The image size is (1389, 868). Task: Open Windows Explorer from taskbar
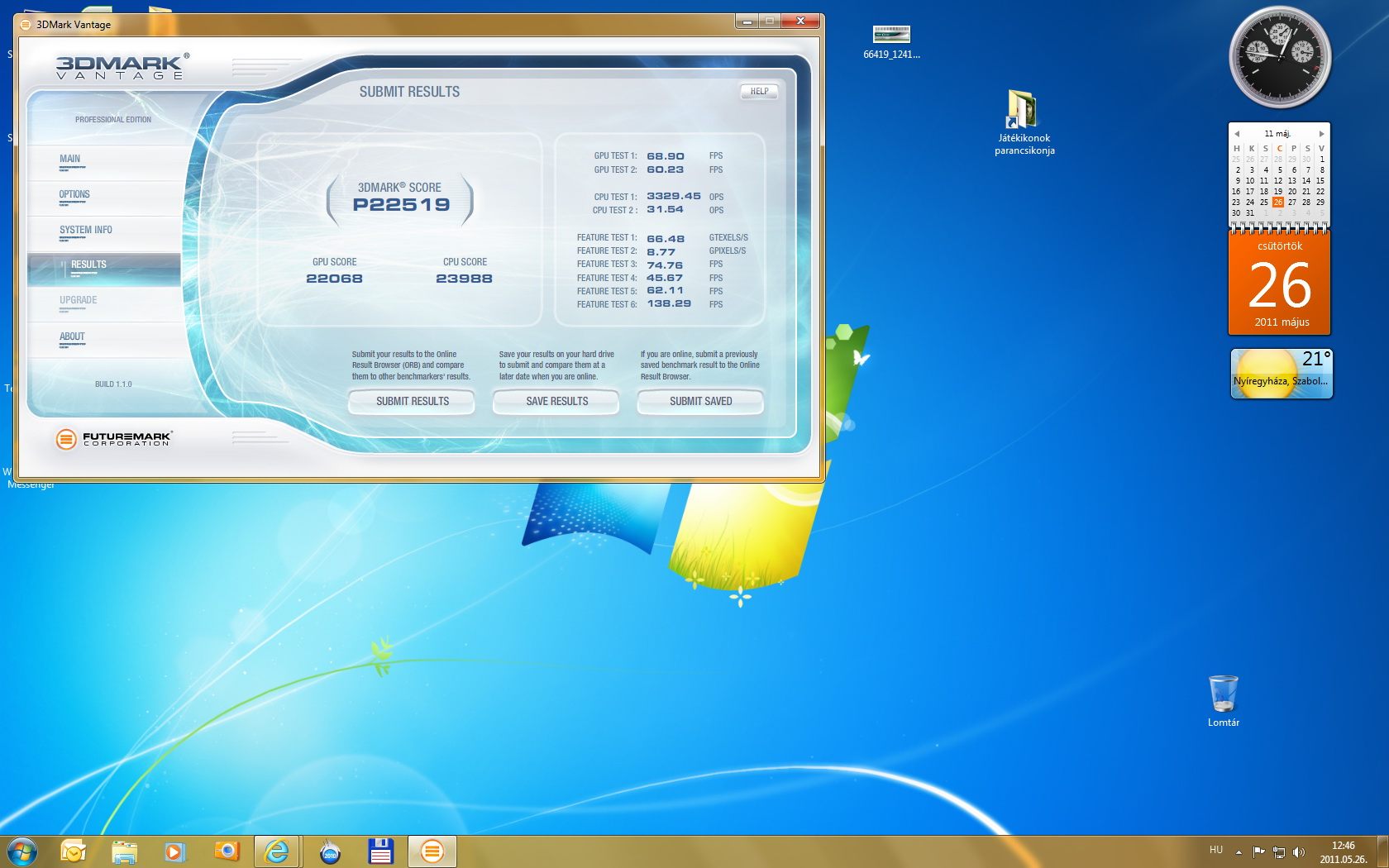124,851
